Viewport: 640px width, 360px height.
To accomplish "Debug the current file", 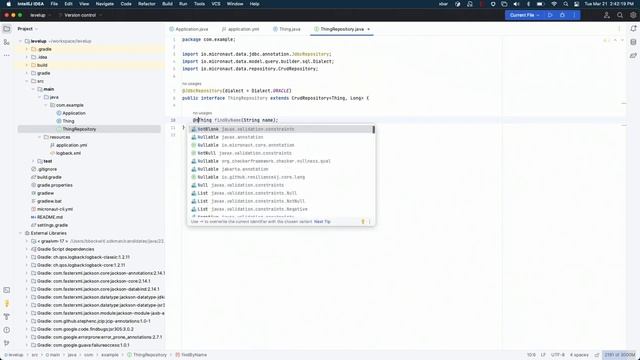I will click(562, 15).
